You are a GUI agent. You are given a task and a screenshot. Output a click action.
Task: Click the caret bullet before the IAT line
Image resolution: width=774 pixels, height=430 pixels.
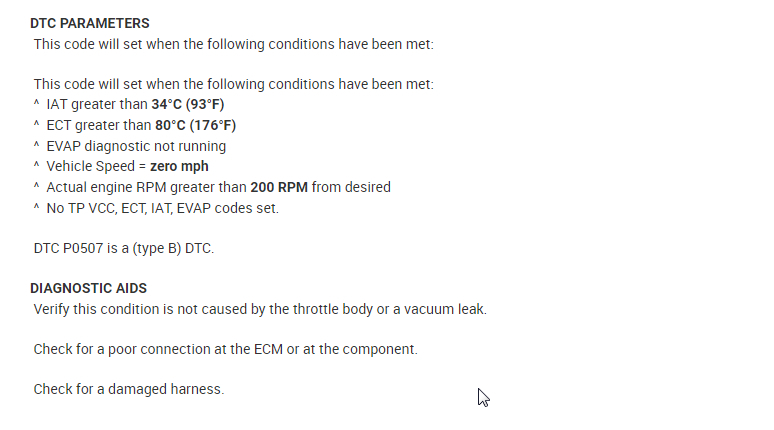pyautogui.click(x=37, y=104)
